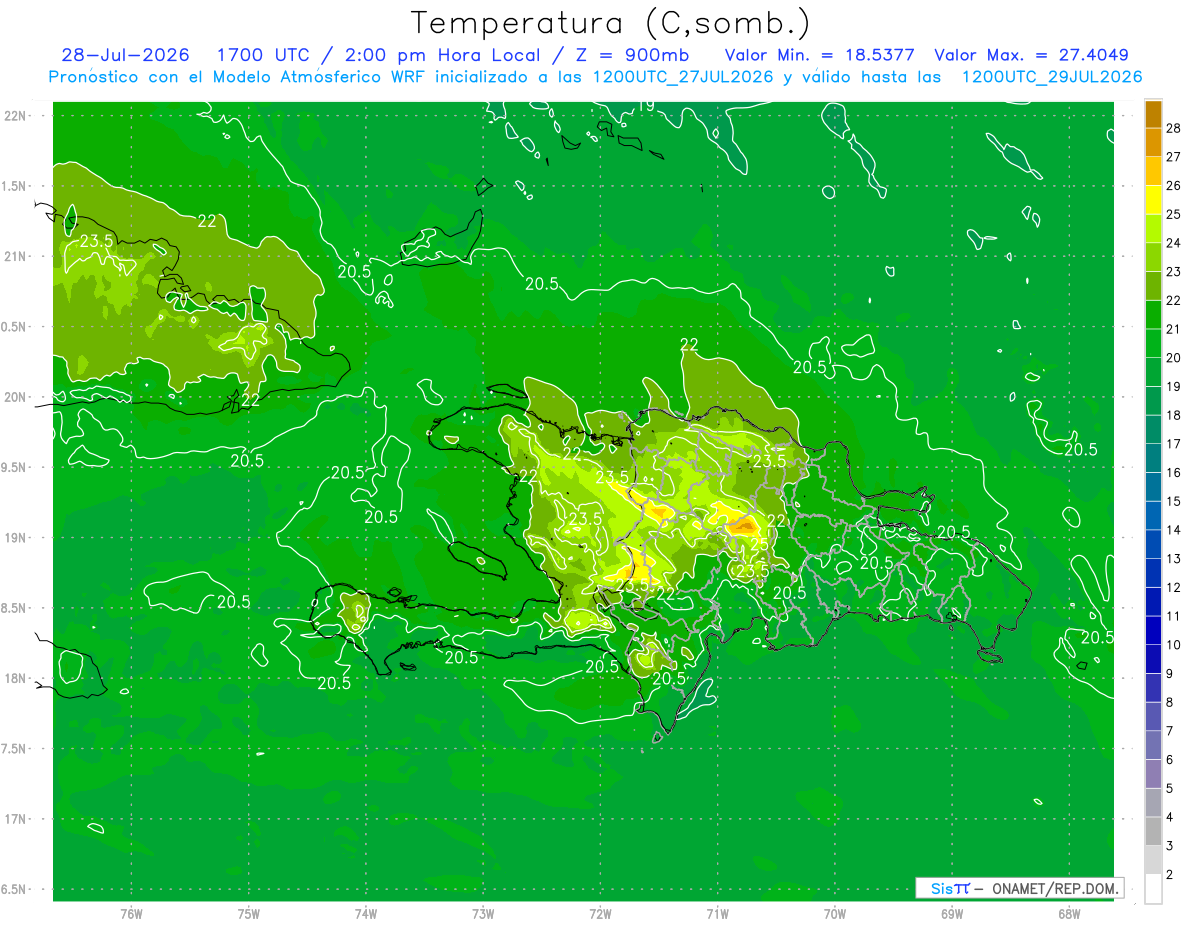Click the '19N' latitude axis label
Screen dimensions: 1200x927
[14, 538]
